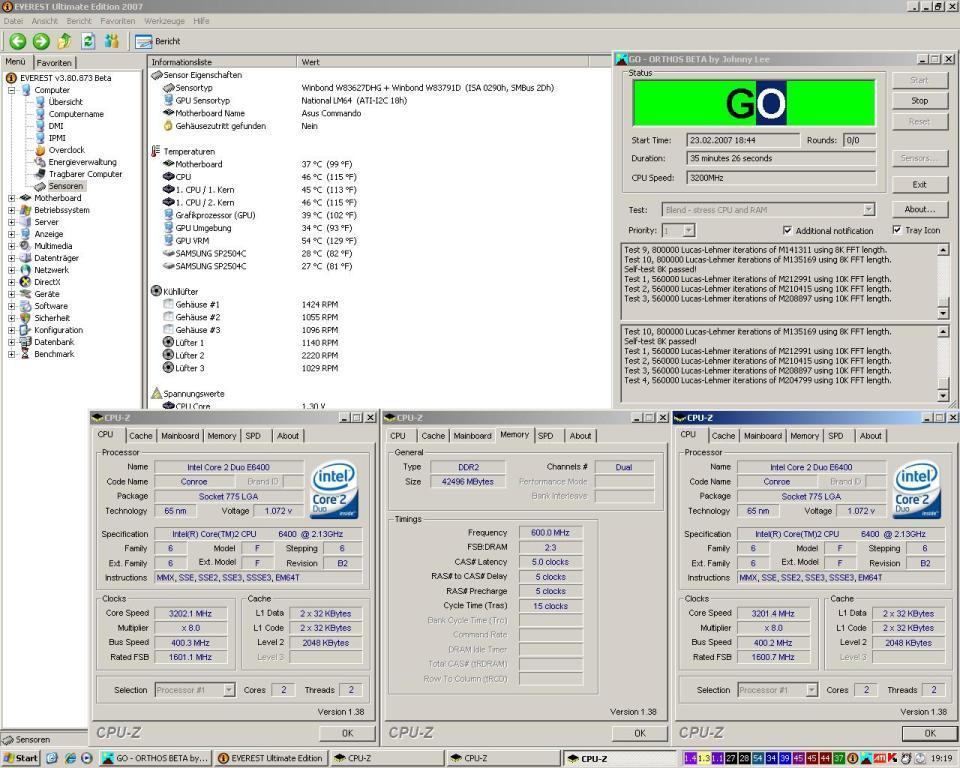Click OK in the middle CPU-Z window

point(640,733)
